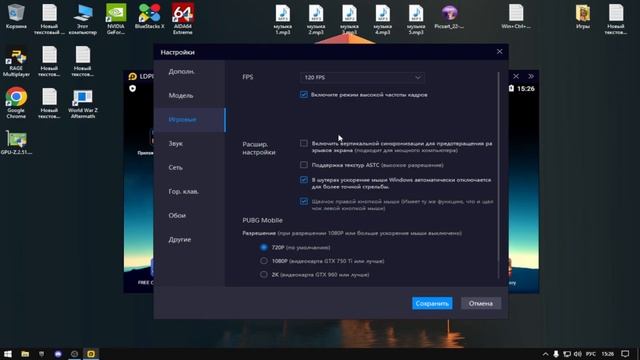Click the LDPlayer logo in emulator title bar
This screenshot has width=640, height=360.
[132, 76]
